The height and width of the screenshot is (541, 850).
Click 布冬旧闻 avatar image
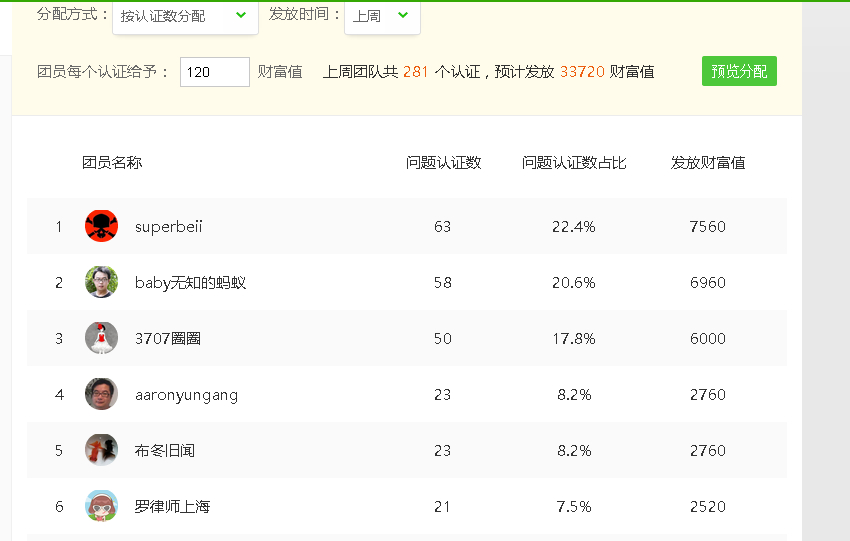pos(101,450)
